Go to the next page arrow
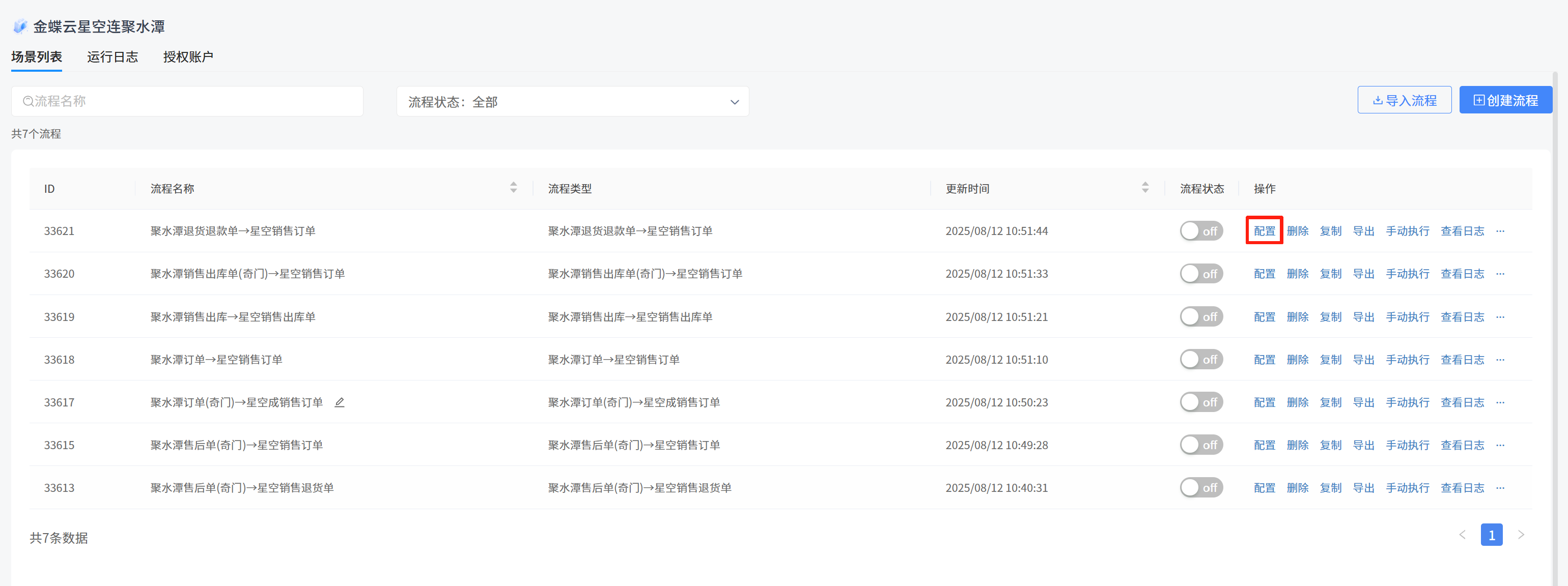The height and width of the screenshot is (586, 1568). (x=1521, y=535)
